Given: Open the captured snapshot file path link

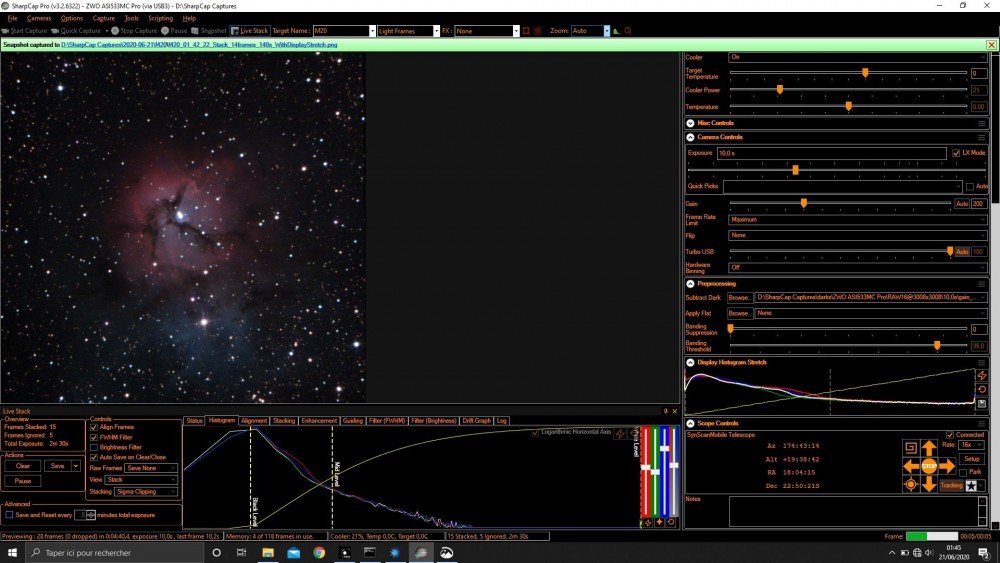Looking at the screenshot, I should 199,45.
